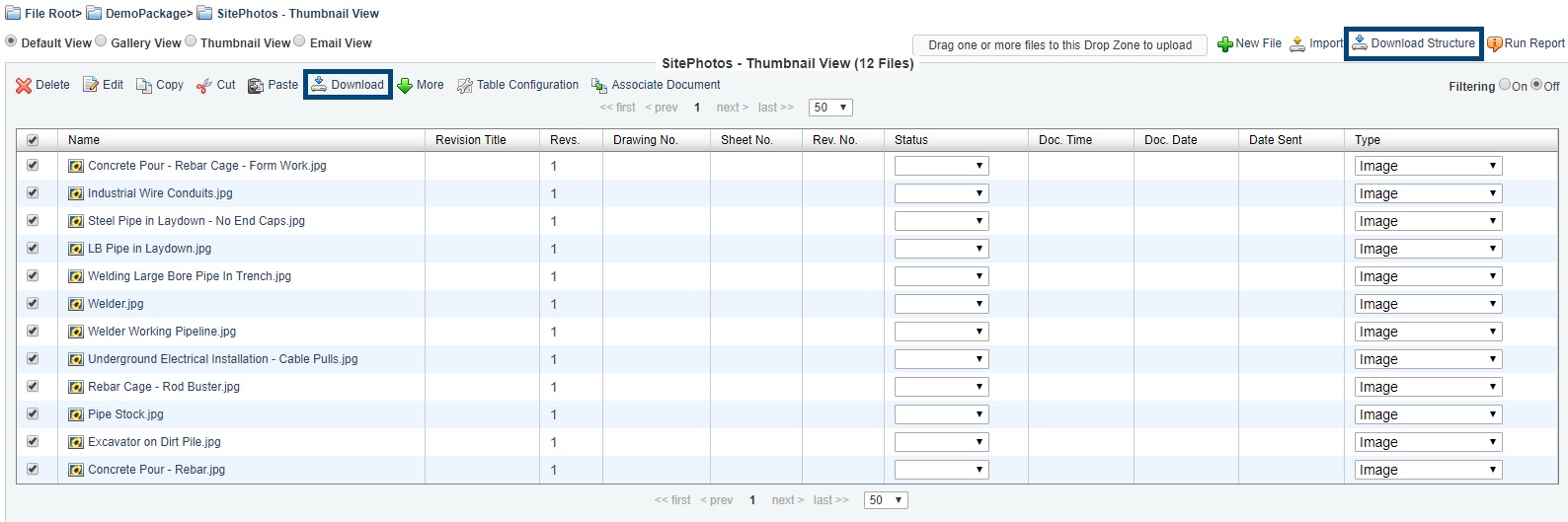Uncheck the select-all header checkbox

click(33, 140)
